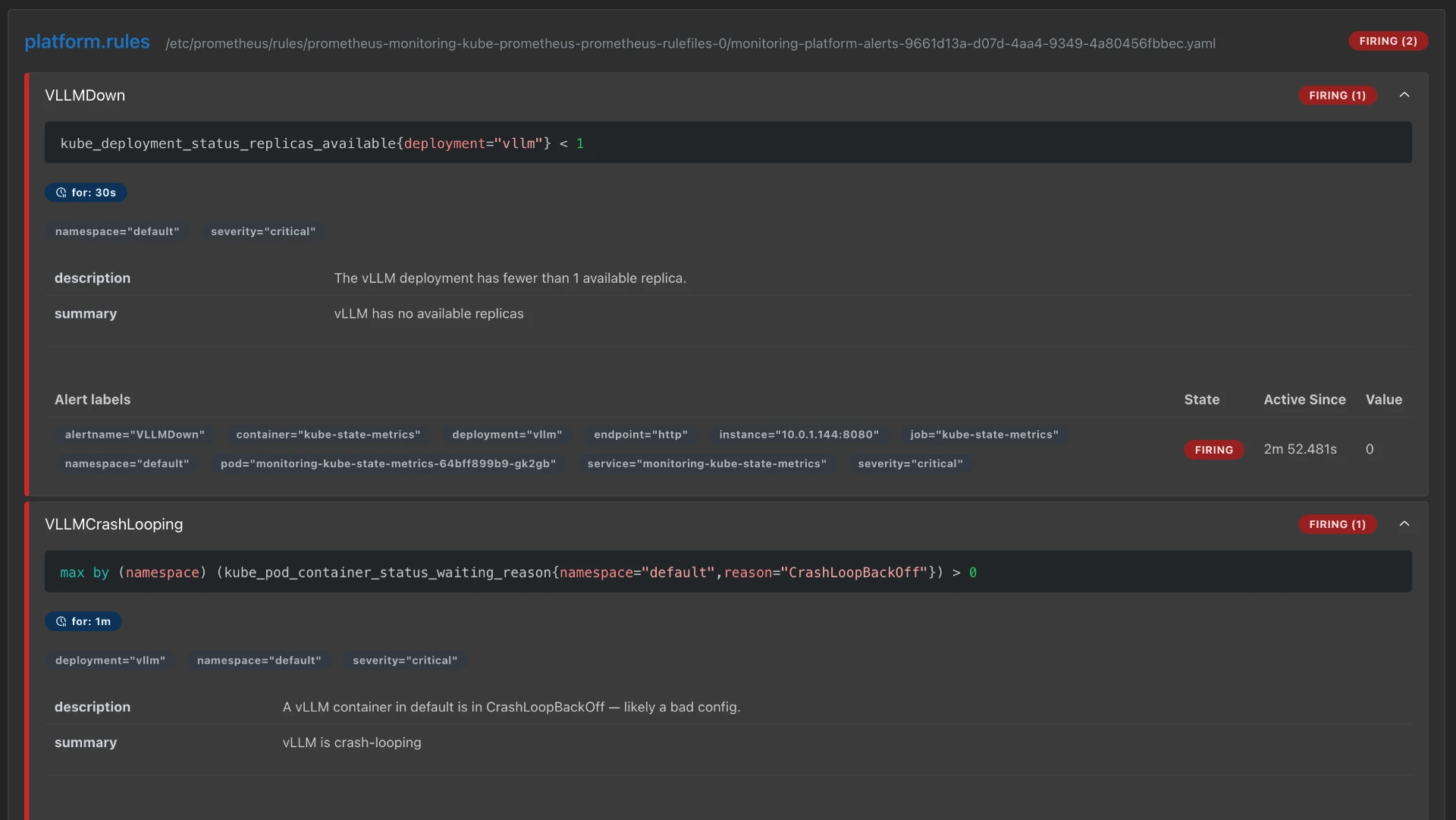Click VLLMDown rule label severity="critical"
Image resolution: width=1456 pixels, height=820 pixels.
click(263, 231)
